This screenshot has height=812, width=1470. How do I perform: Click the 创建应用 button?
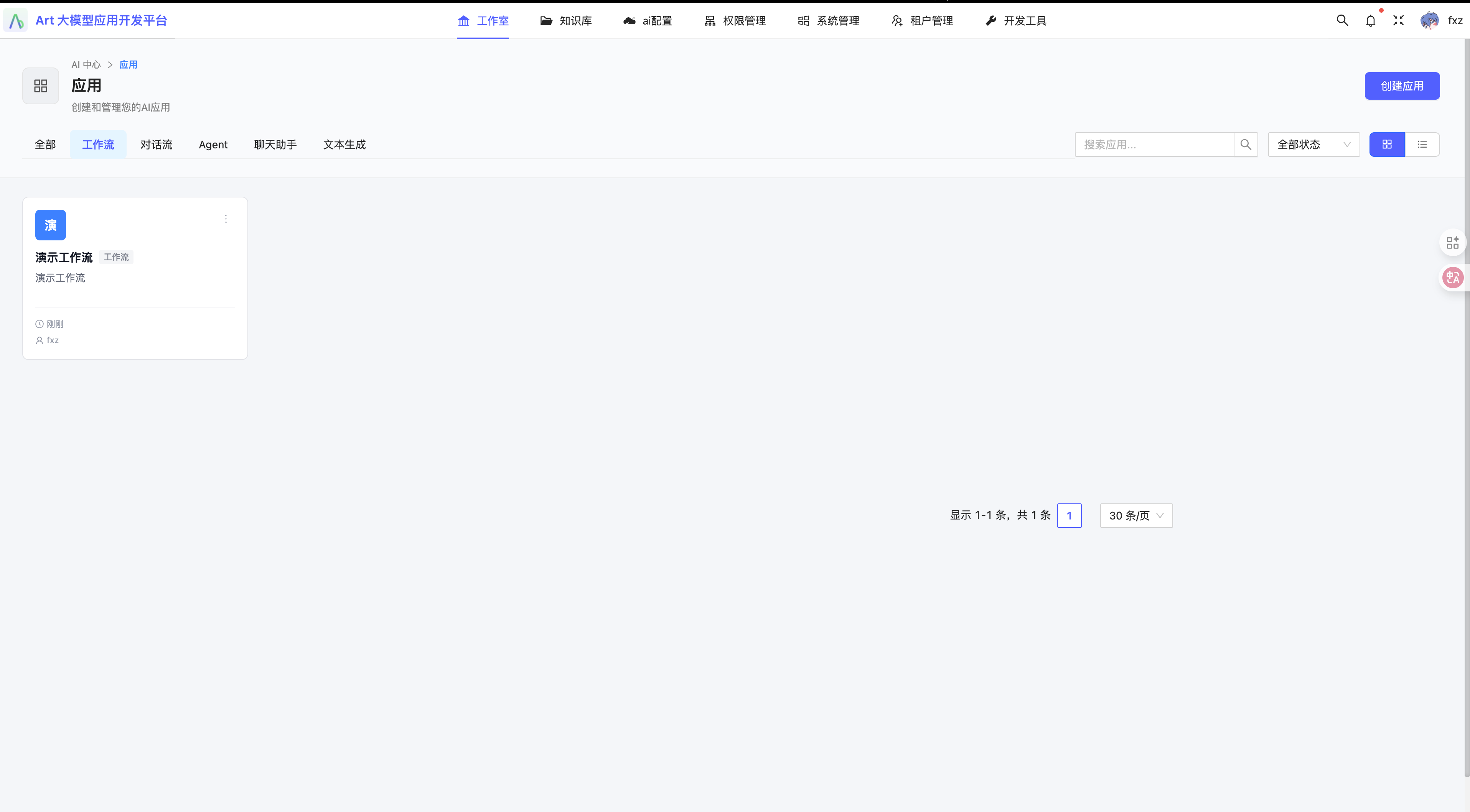1401,85
